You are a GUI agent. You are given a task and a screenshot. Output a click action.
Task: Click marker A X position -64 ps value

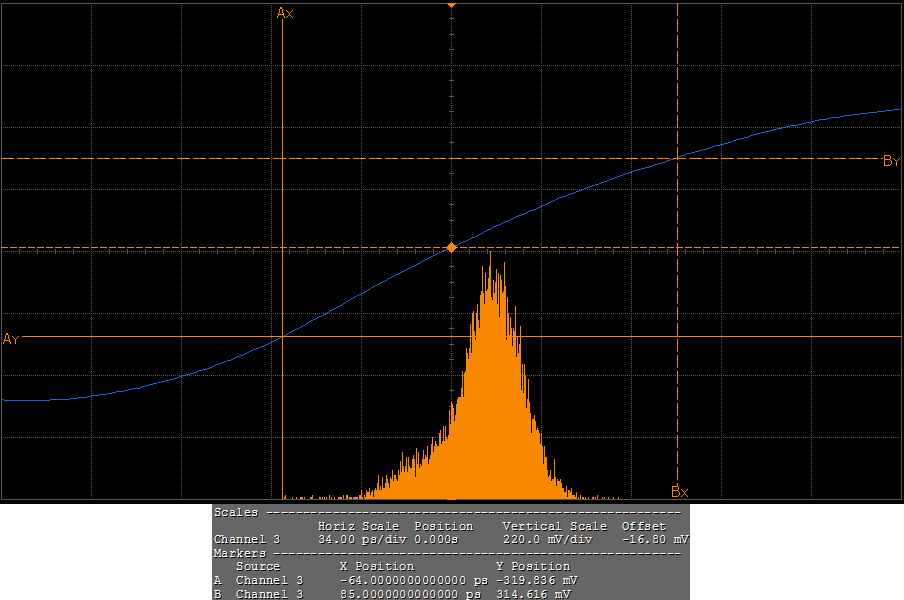tap(412, 580)
